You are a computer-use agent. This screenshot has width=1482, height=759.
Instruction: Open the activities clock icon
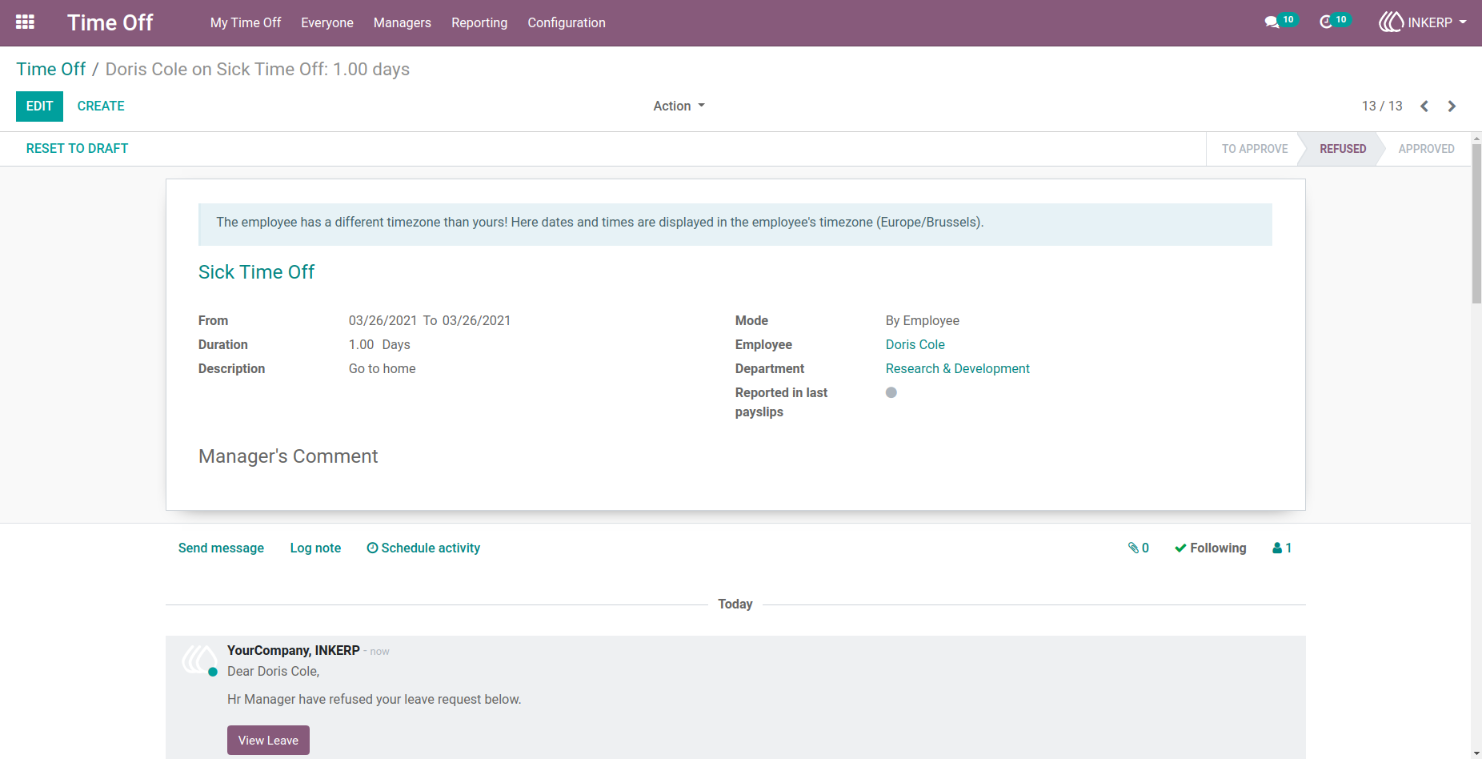(x=1326, y=22)
